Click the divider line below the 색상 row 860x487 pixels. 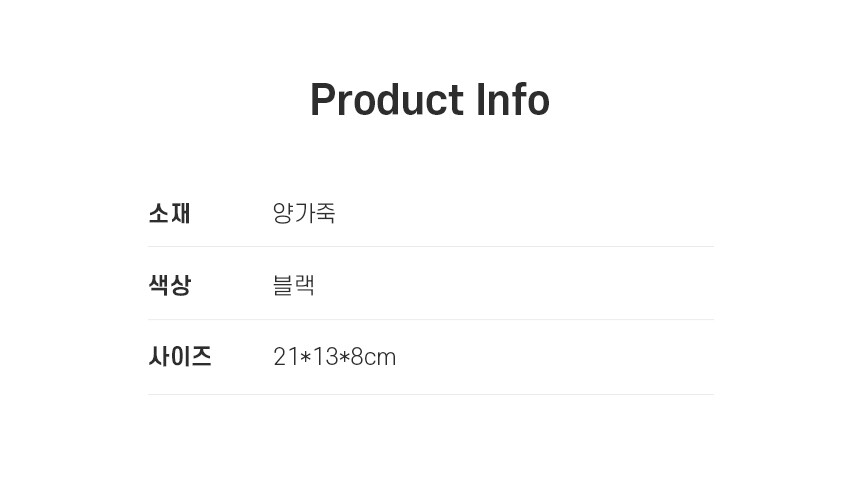point(430,319)
